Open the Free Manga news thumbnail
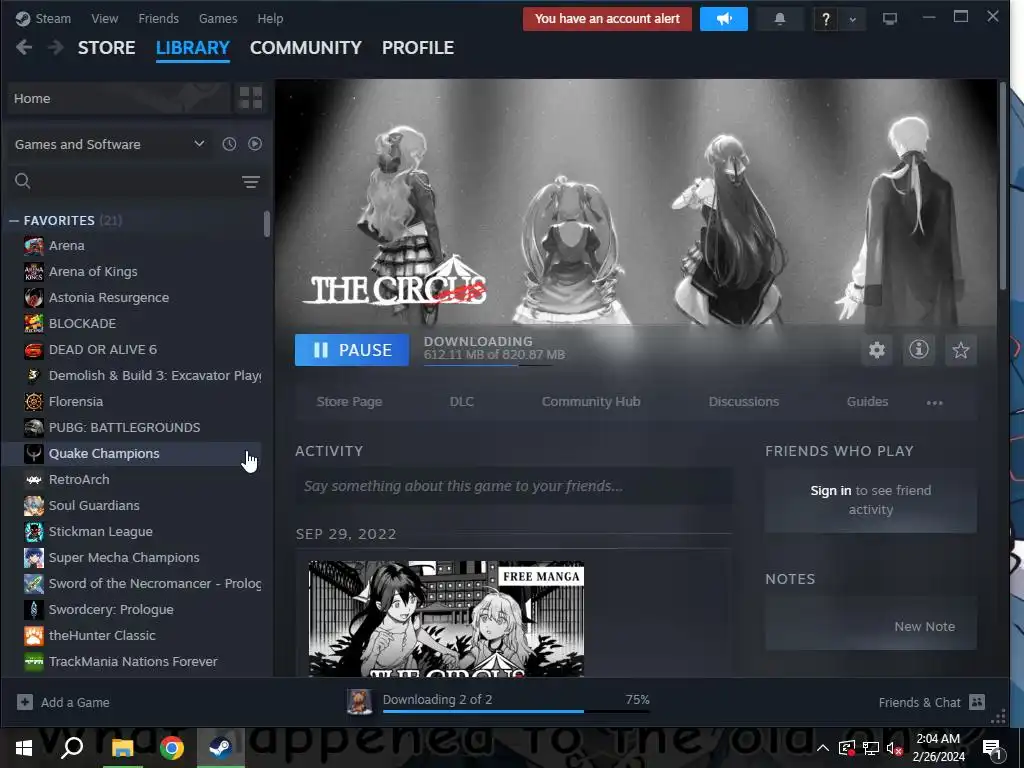Viewport: 1024px width, 768px height. pyautogui.click(x=446, y=618)
